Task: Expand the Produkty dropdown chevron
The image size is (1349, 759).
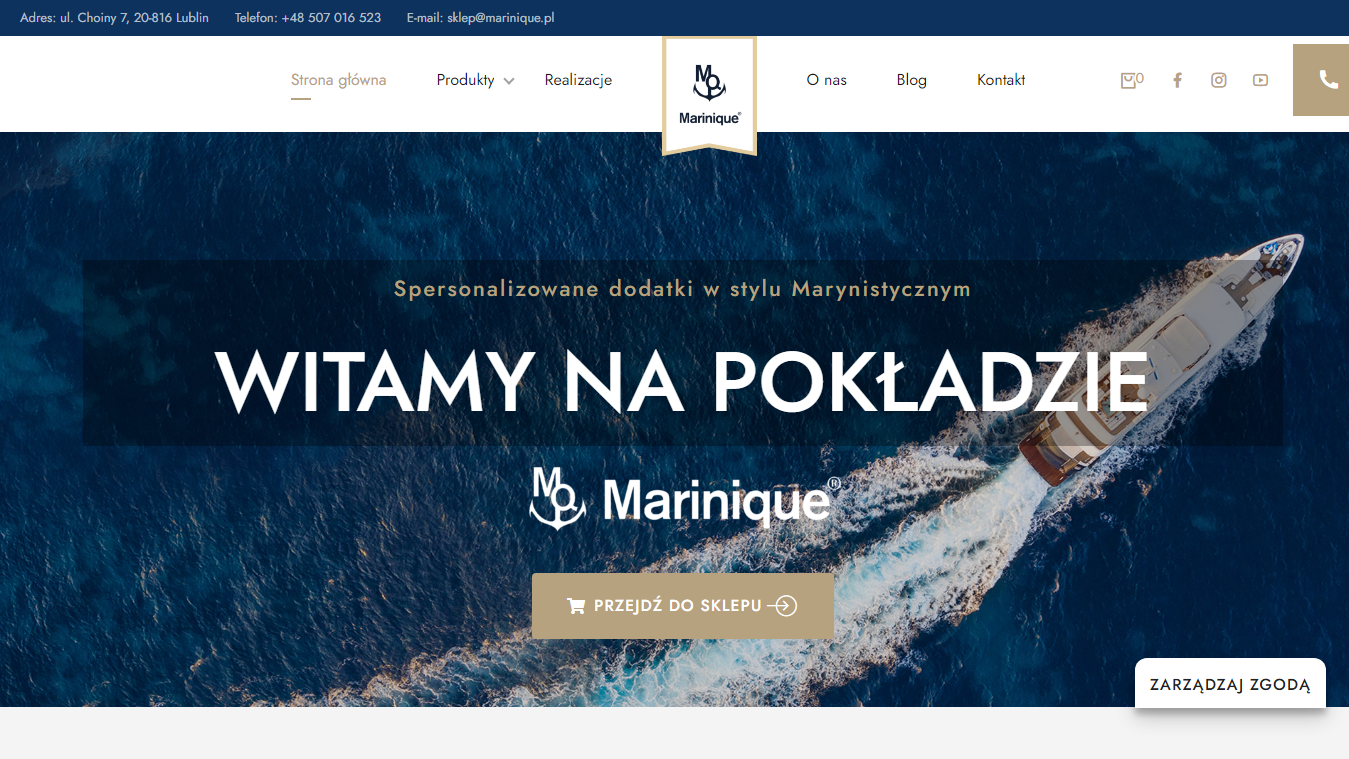Action: (509, 81)
